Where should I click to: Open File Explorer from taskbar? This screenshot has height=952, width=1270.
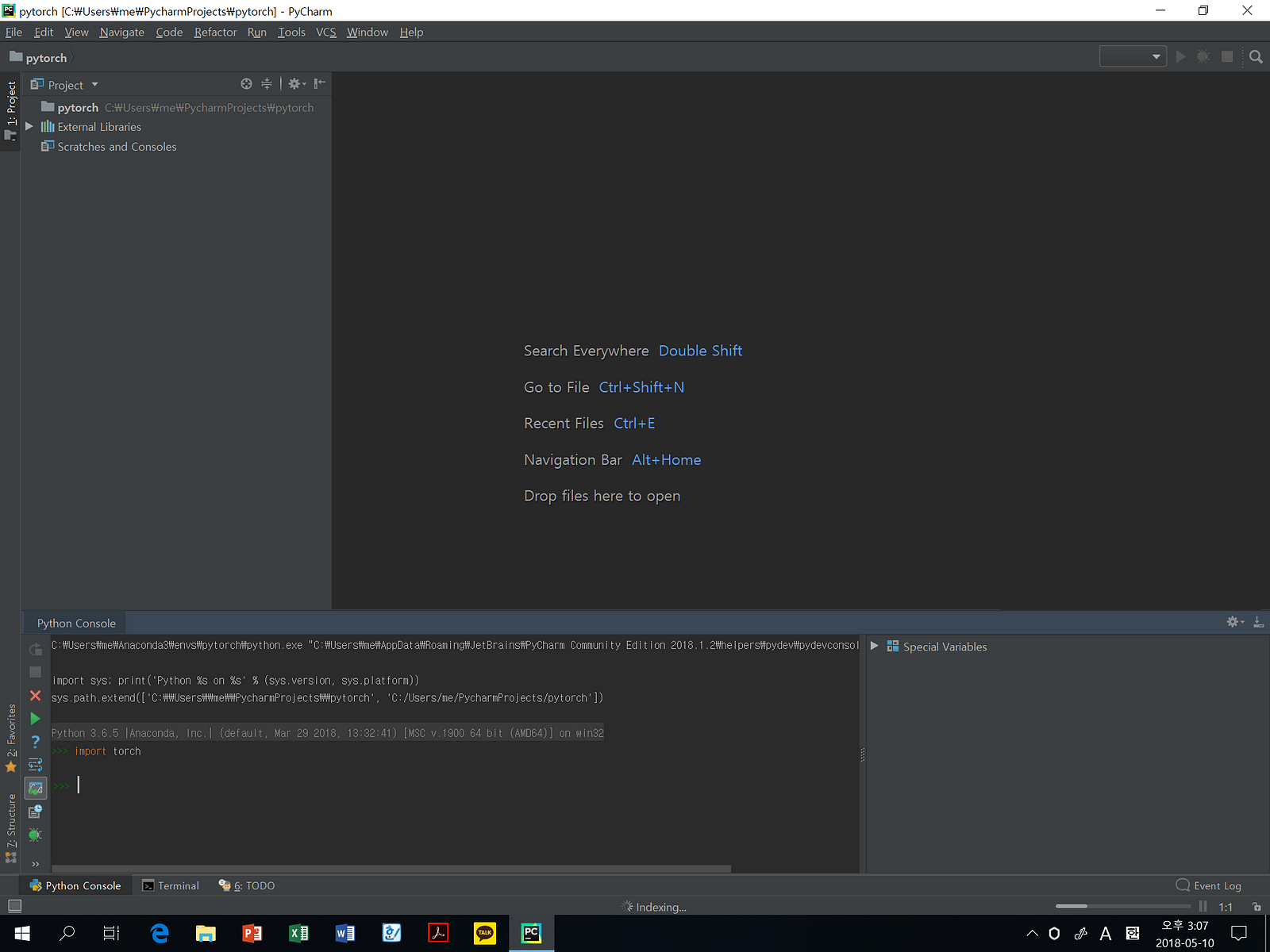coord(206,934)
